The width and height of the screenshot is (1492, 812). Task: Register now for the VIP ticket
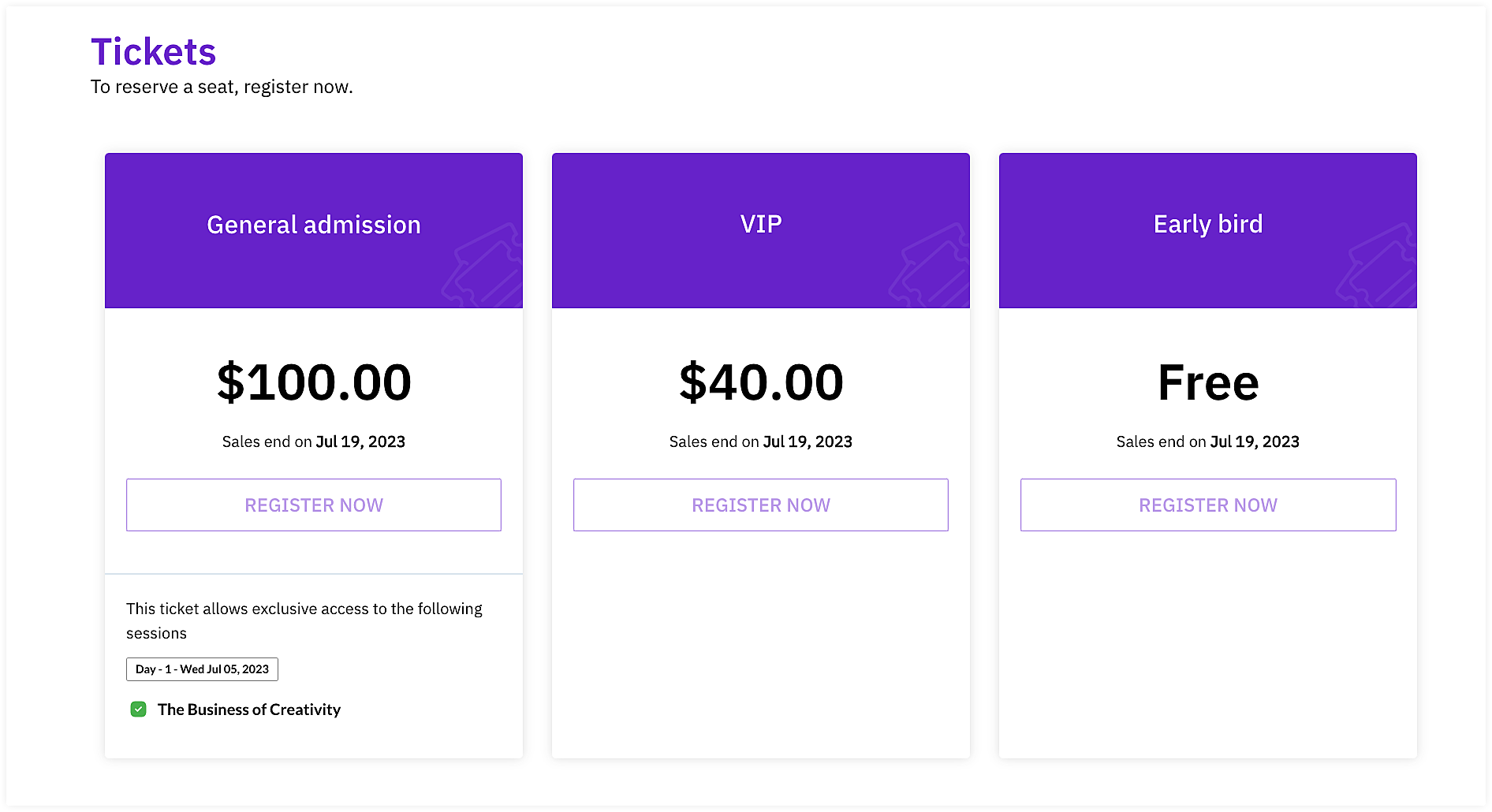(x=761, y=505)
